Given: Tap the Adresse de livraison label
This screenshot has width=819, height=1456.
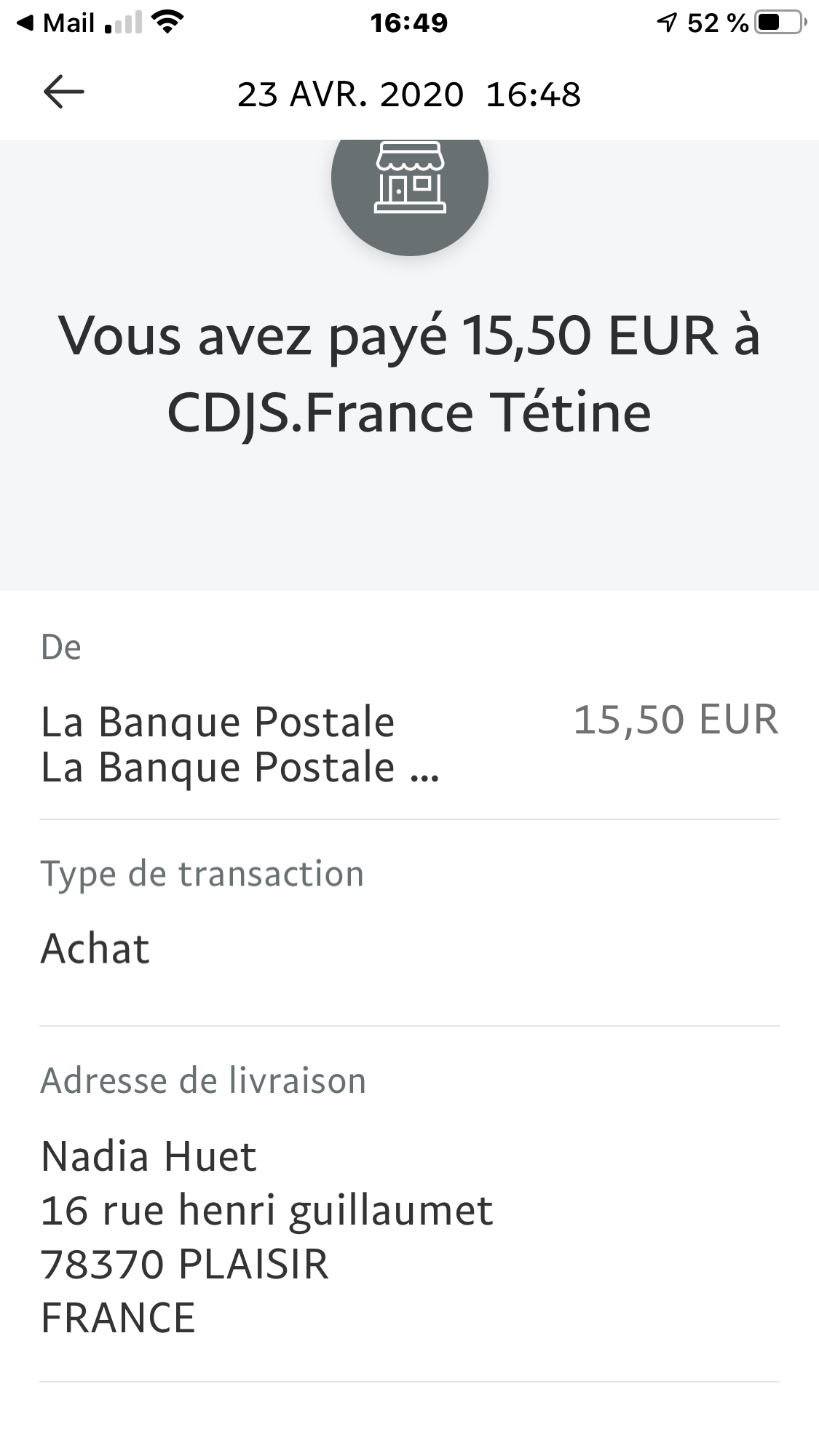Looking at the screenshot, I should 203,1081.
